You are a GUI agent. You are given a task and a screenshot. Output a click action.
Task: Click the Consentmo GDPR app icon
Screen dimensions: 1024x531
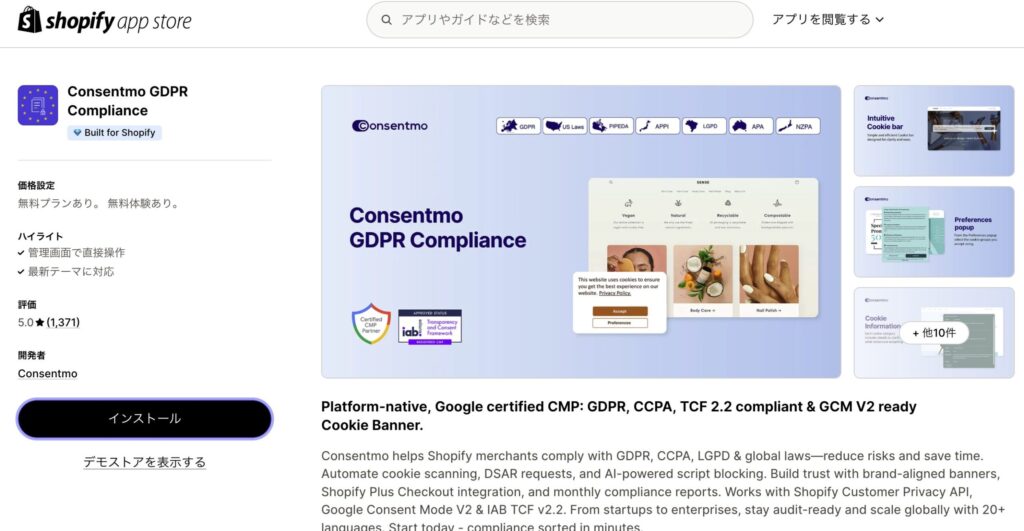(38, 105)
